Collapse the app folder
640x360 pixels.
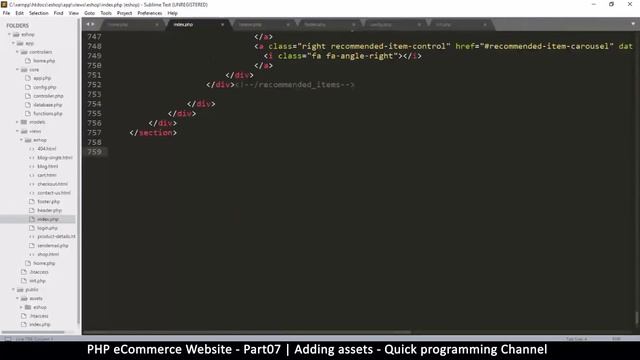coord(13,43)
